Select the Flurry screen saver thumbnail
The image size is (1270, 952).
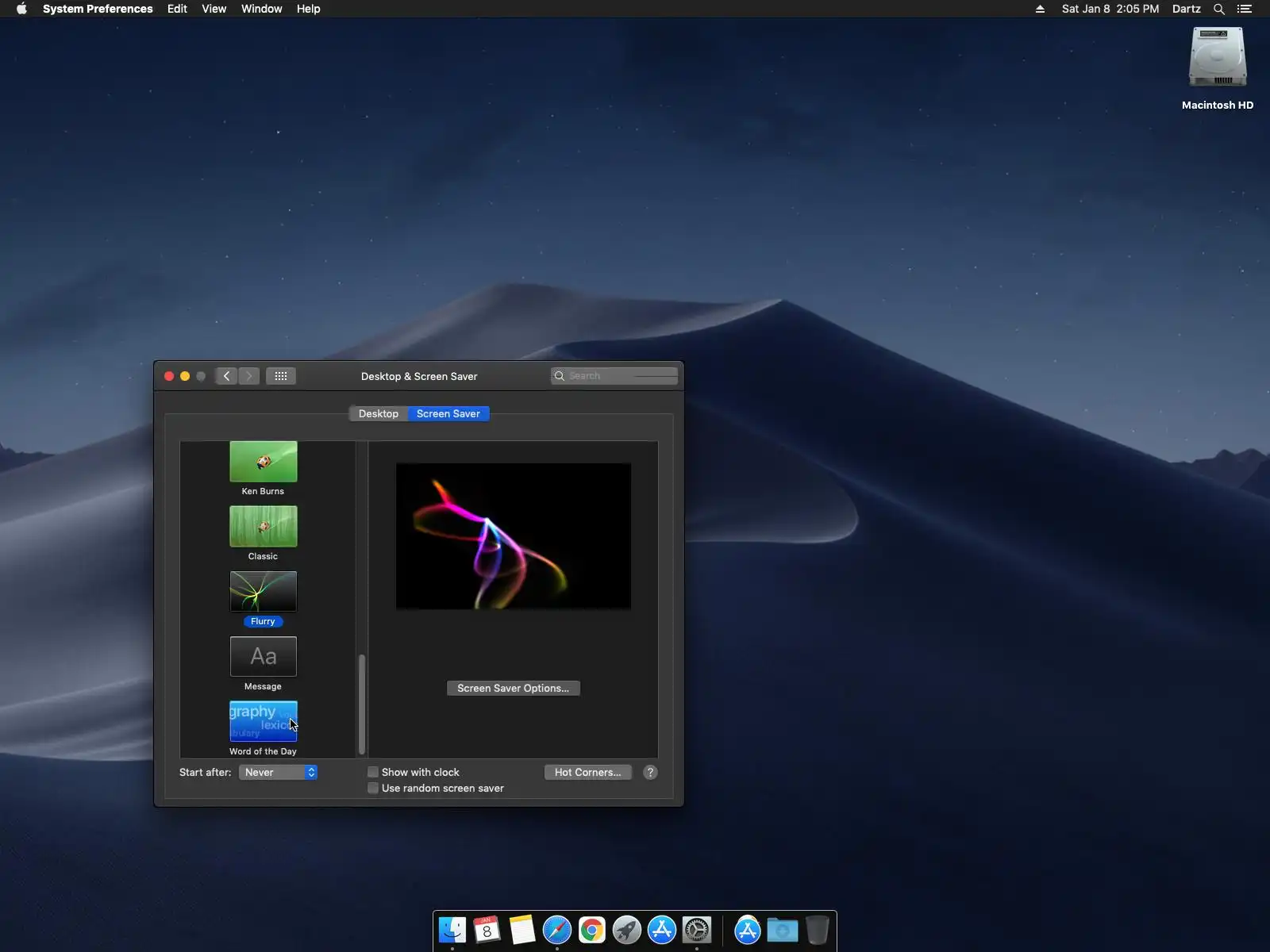coord(264,592)
